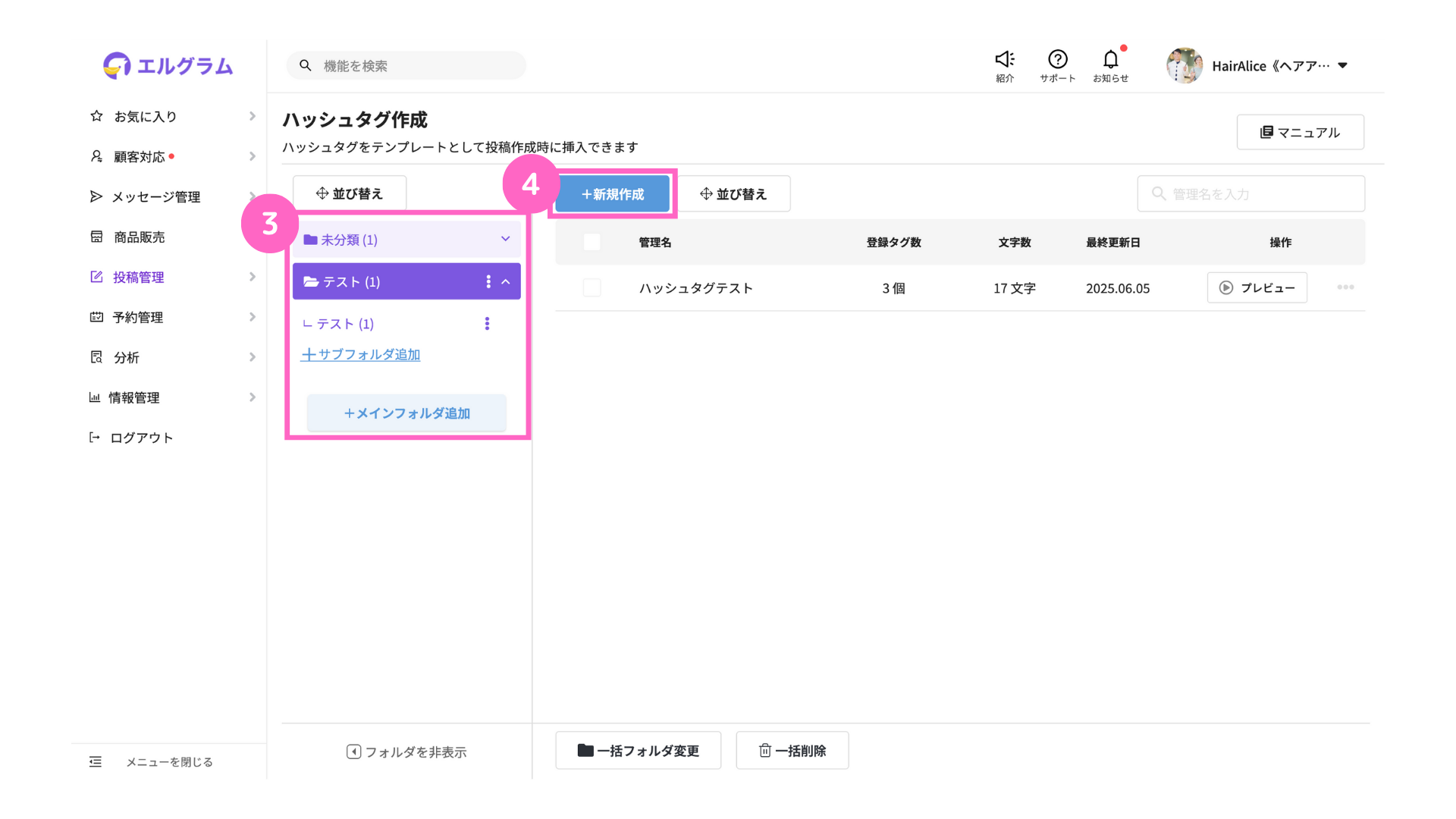
Task: Expand the 顧客対応 chevron
Action: point(253,156)
